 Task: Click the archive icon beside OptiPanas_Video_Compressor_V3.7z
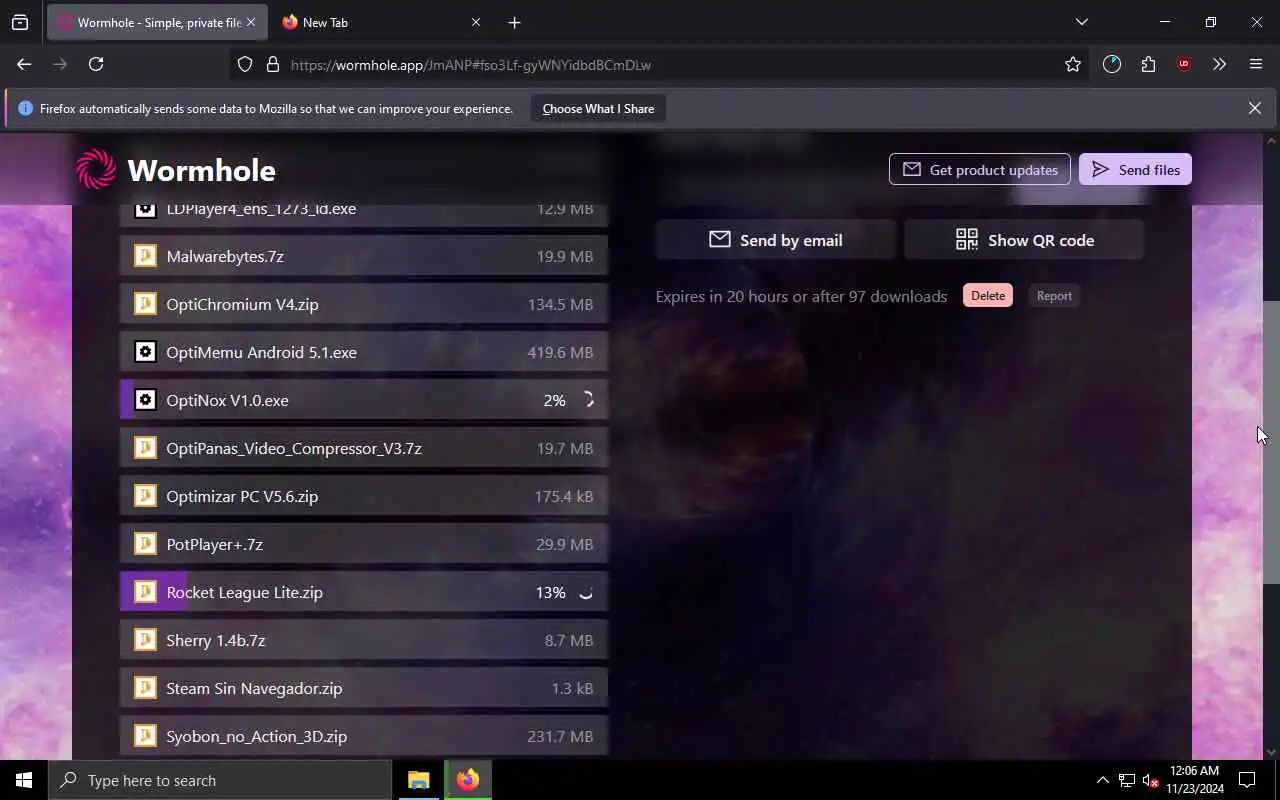click(x=145, y=448)
